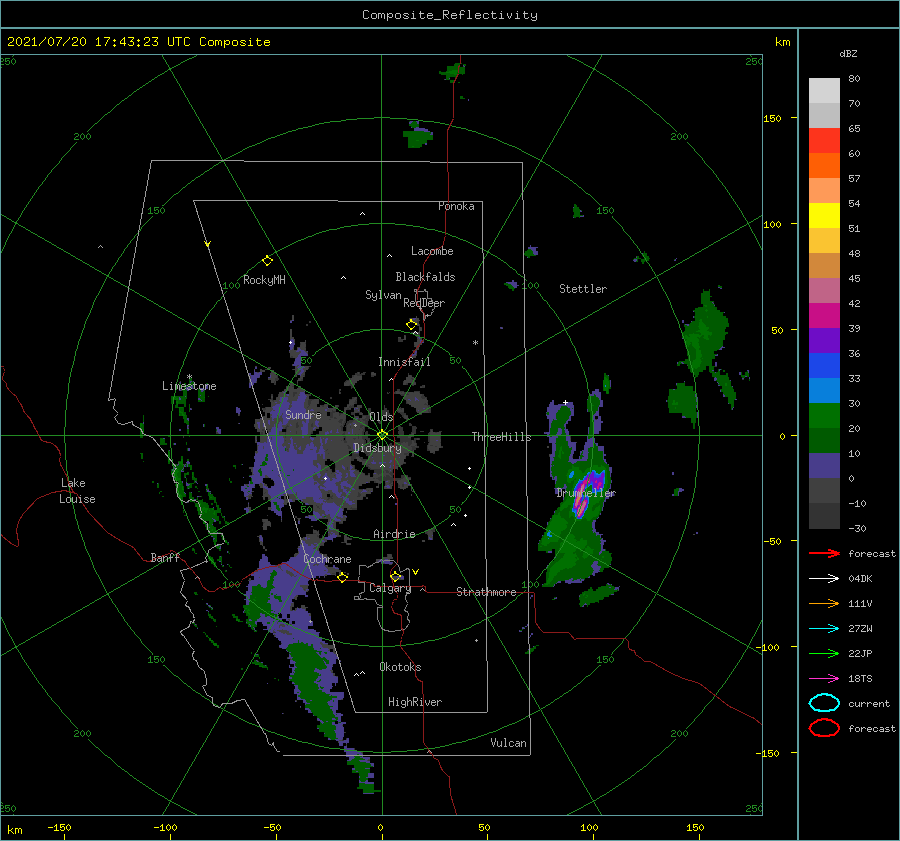This screenshot has width=900, height=841.
Task: Click the yellow diamond marker near RockyMH
Action: (x=267, y=261)
